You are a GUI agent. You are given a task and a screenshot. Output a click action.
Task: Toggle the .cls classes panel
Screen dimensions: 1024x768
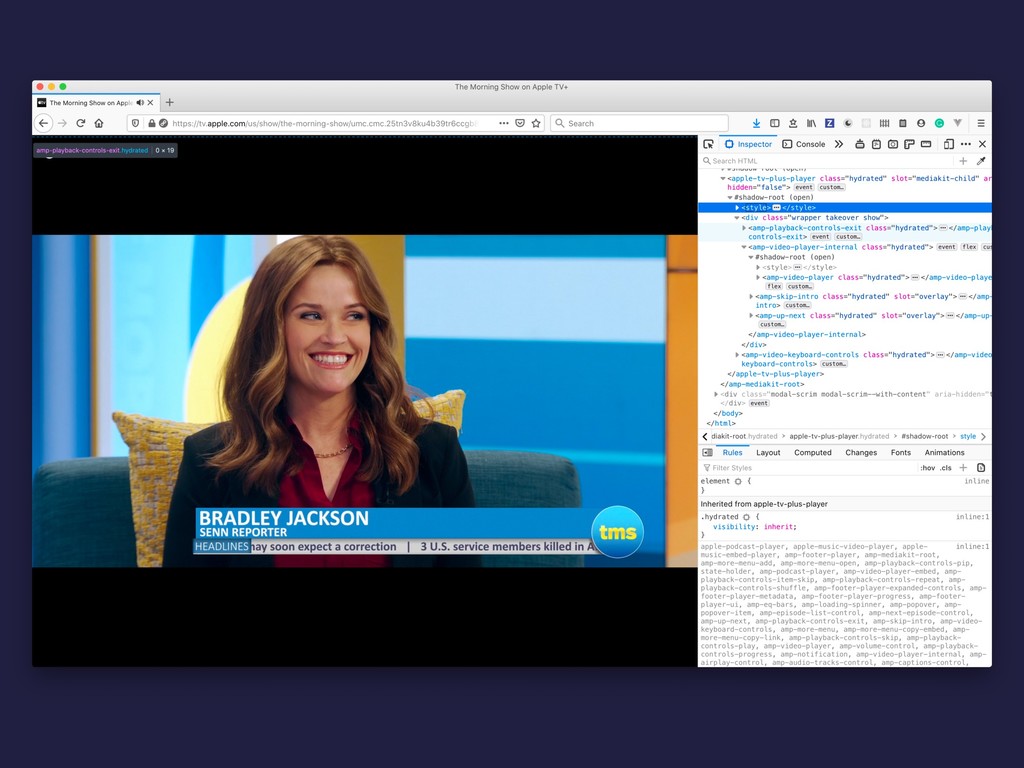946,468
